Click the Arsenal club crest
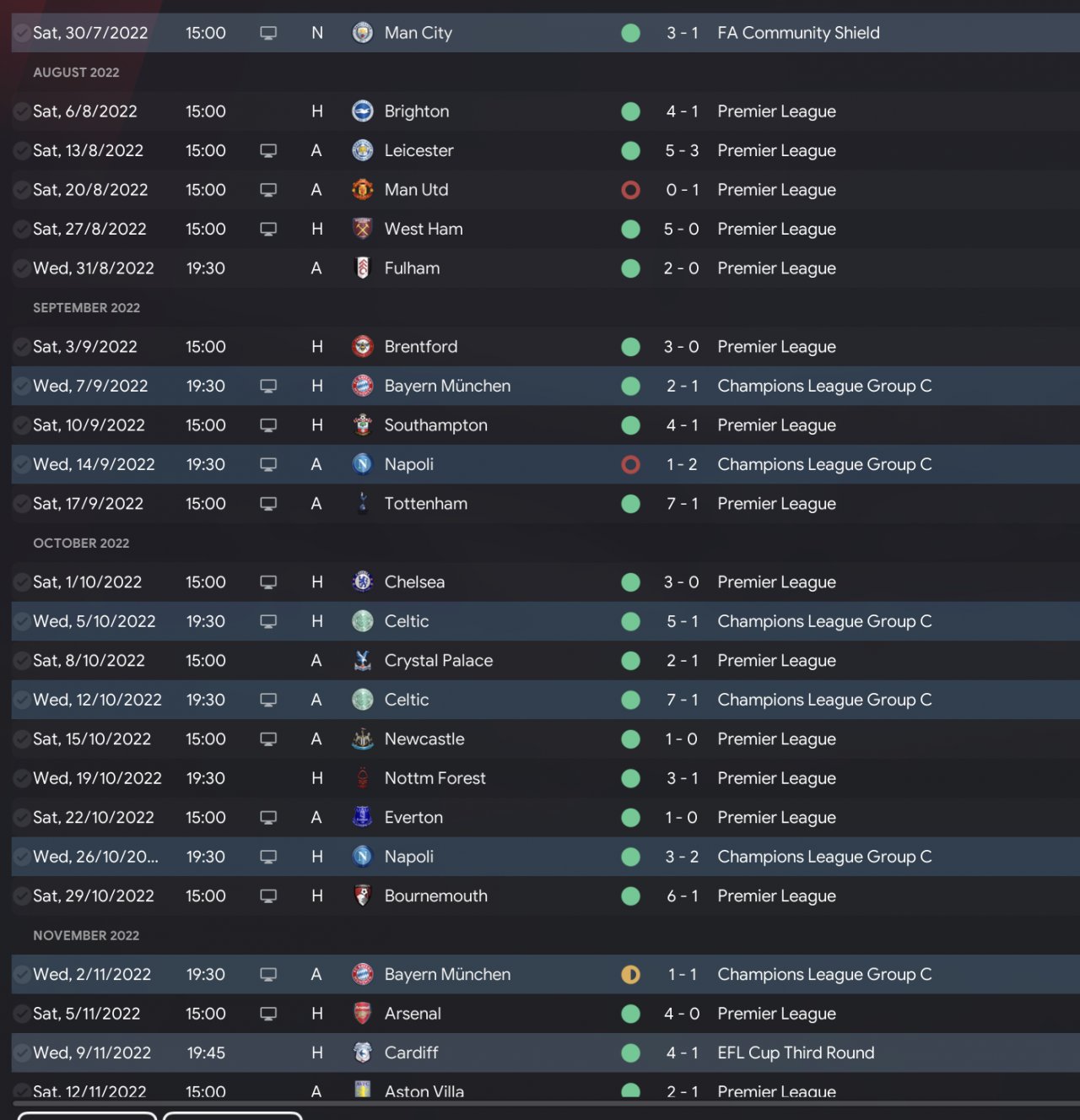Viewport: 1080px width, 1120px height. (x=362, y=1014)
